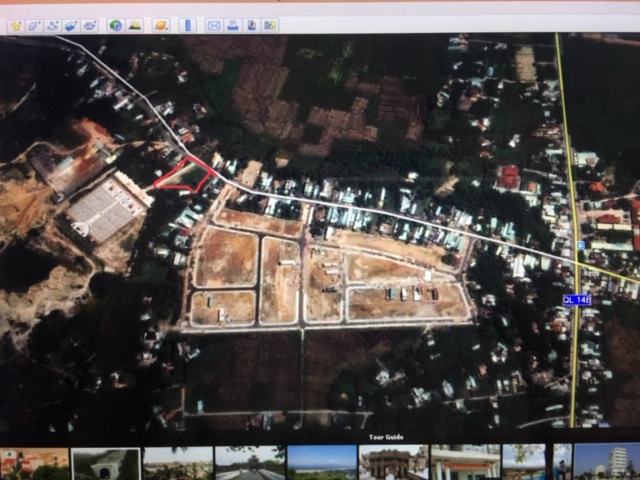Click the View in Google Maps icon
The width and height of the screenshot is (640, 480).
point(269,25)
